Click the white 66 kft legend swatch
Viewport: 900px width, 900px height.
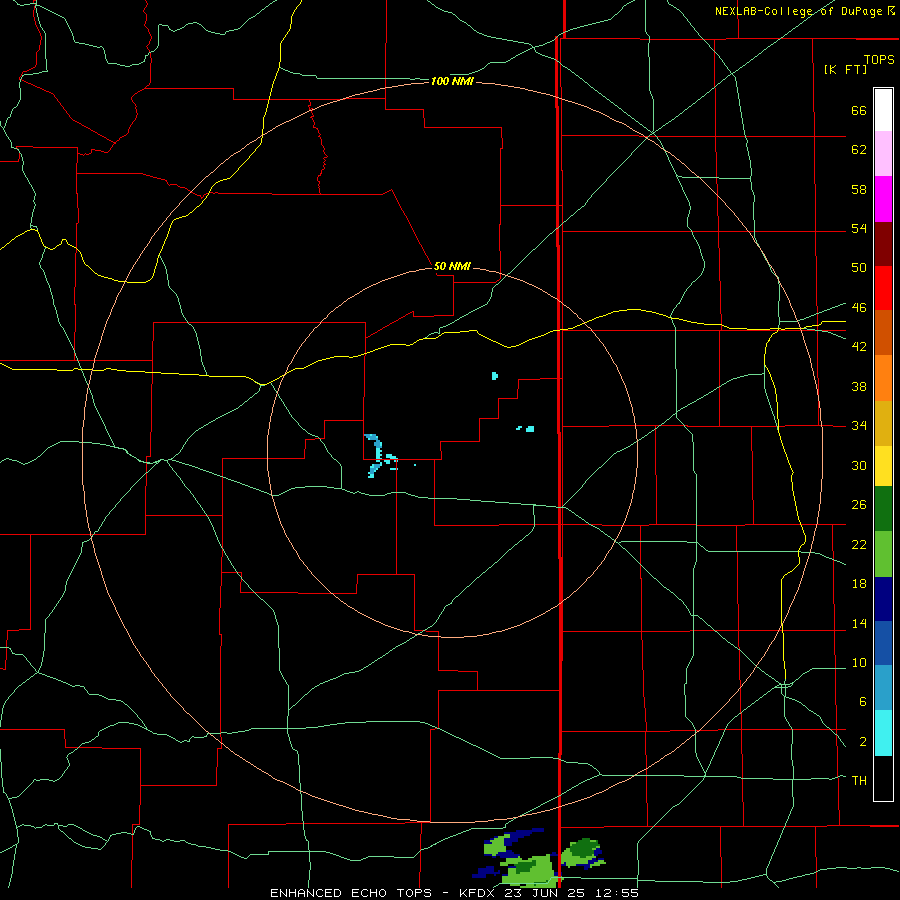(883, 110)
